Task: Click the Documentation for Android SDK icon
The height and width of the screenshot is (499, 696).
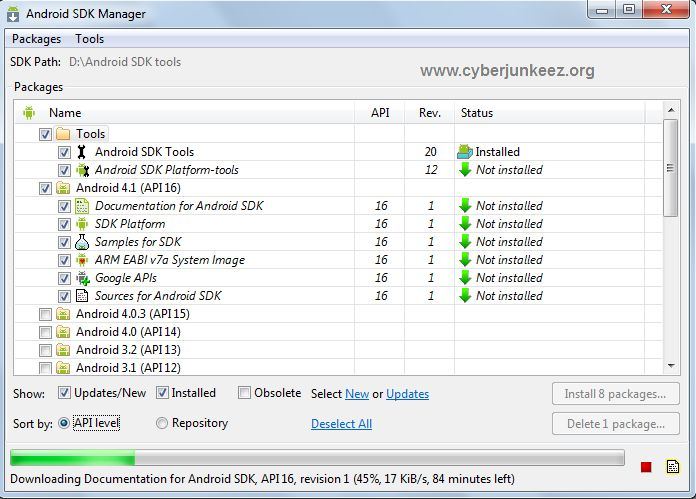Action: (82, 206)
